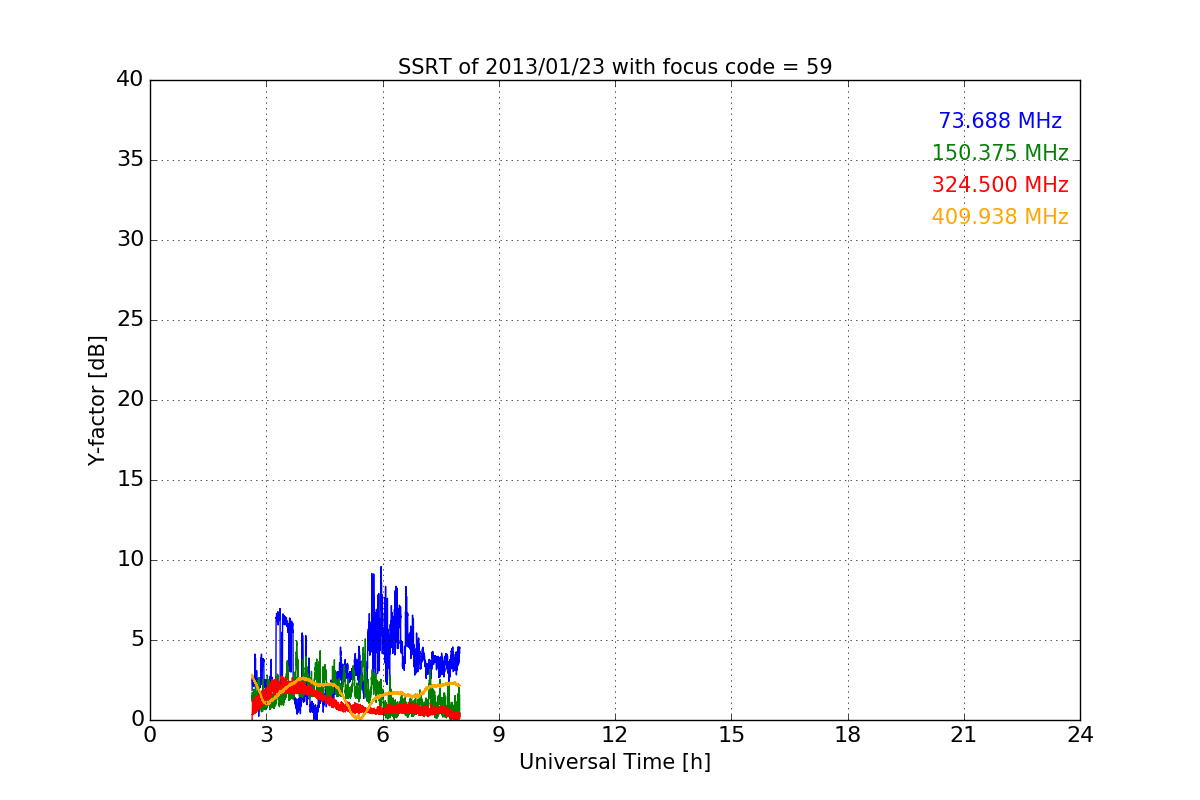Click the x-axis label 'Universal Time [h]'

click(615, 762)
